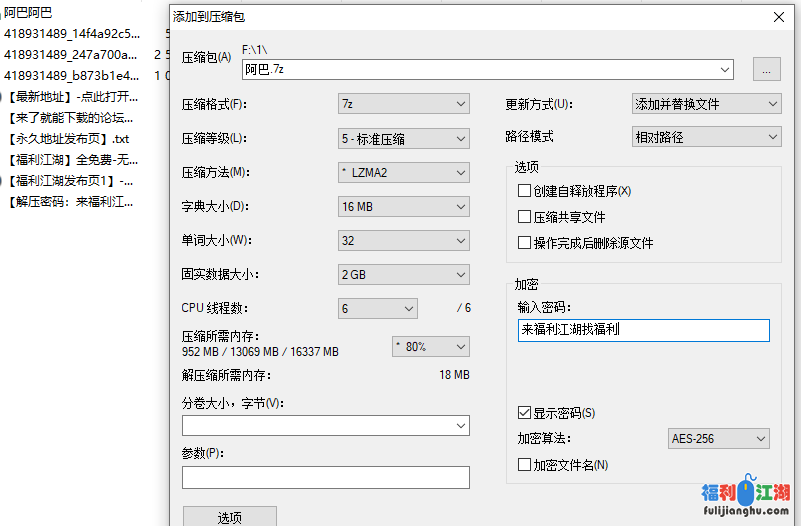
Task: Check 操作完成后删除源文件 option
Action: tap(524, 243)
